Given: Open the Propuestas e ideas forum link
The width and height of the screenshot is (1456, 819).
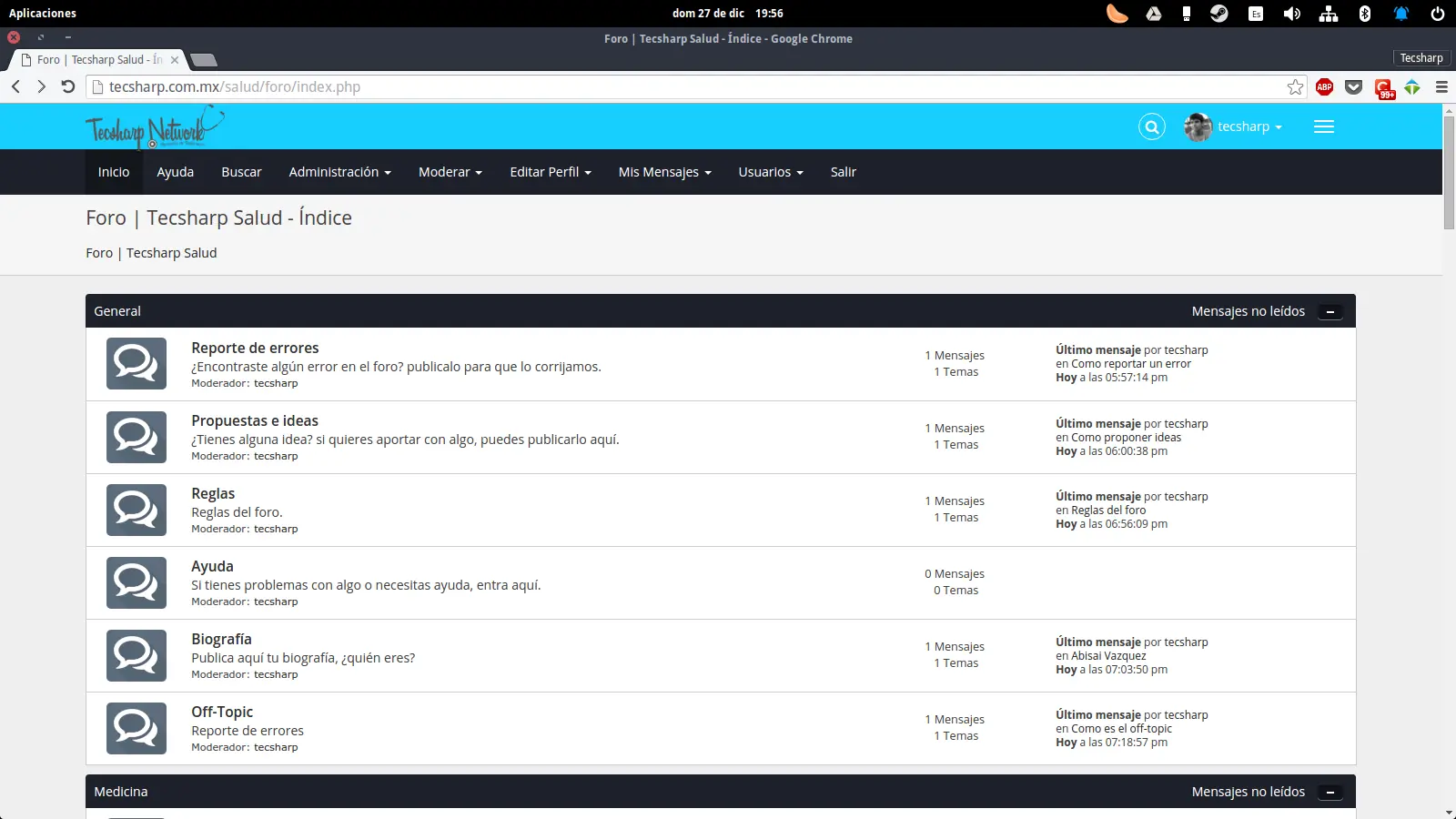Looking at the screenshot, I should coord(255,420).
